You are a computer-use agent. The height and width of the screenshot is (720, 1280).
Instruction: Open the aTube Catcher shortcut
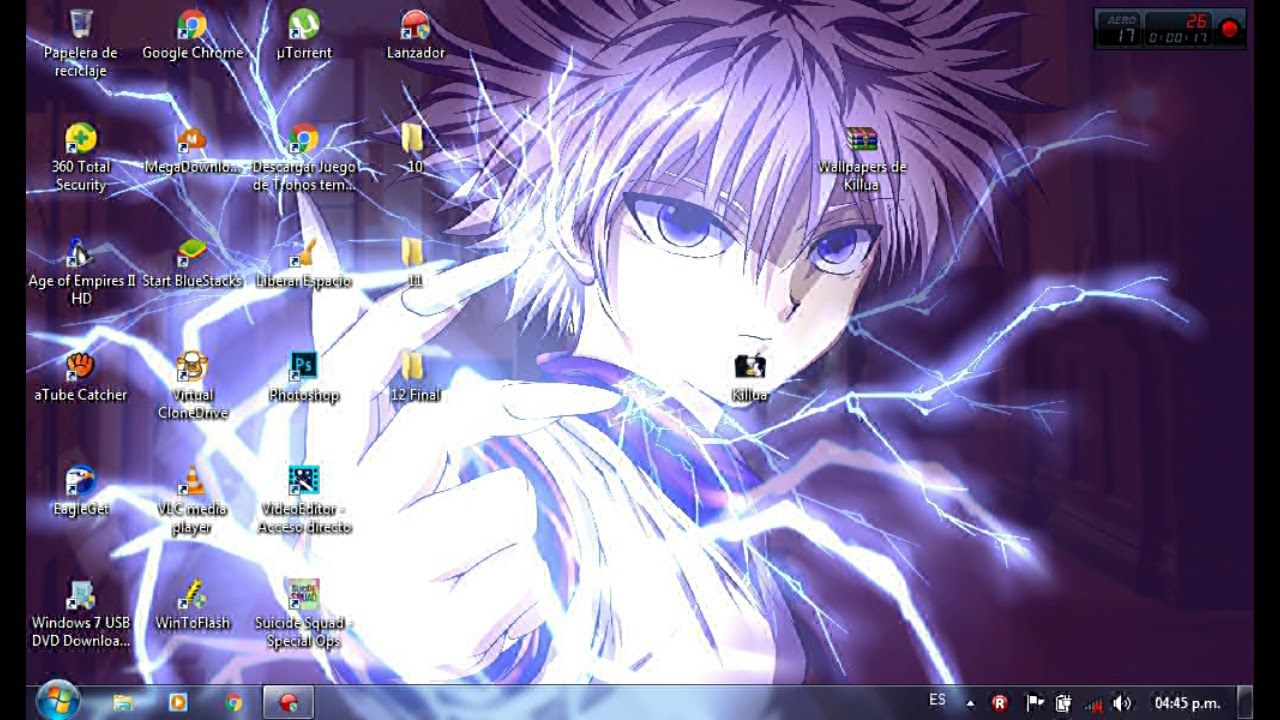81,377
